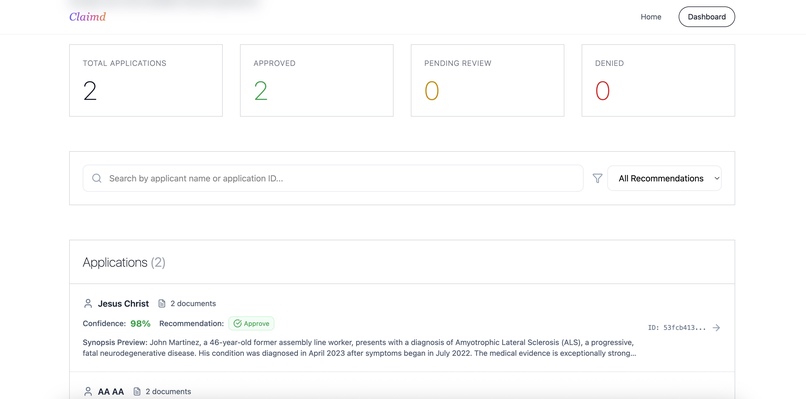The width and height of the screenshot is (806, 399).
Task: Click the person icon beside AA AA
Action: click(x=88, y=391)
